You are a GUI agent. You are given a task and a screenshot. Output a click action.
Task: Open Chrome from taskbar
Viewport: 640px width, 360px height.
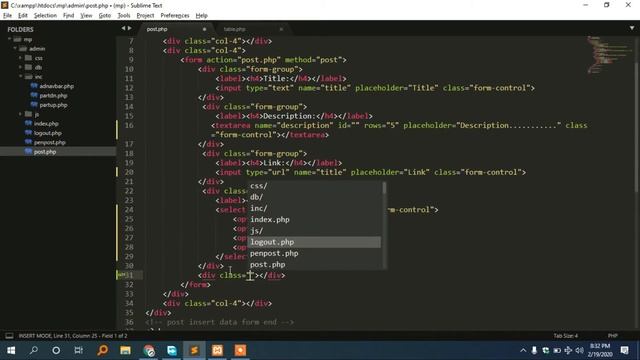point(149,350)
